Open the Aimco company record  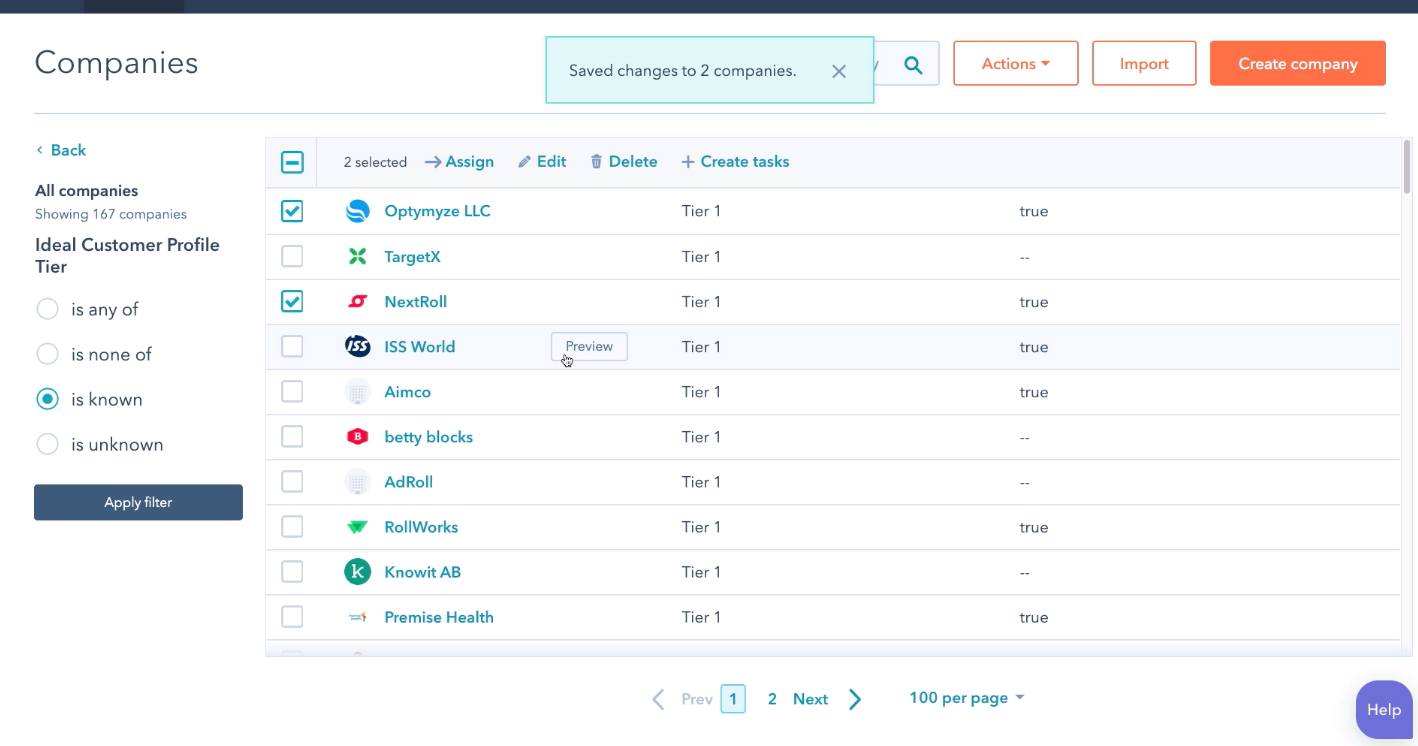click(407, 392)
